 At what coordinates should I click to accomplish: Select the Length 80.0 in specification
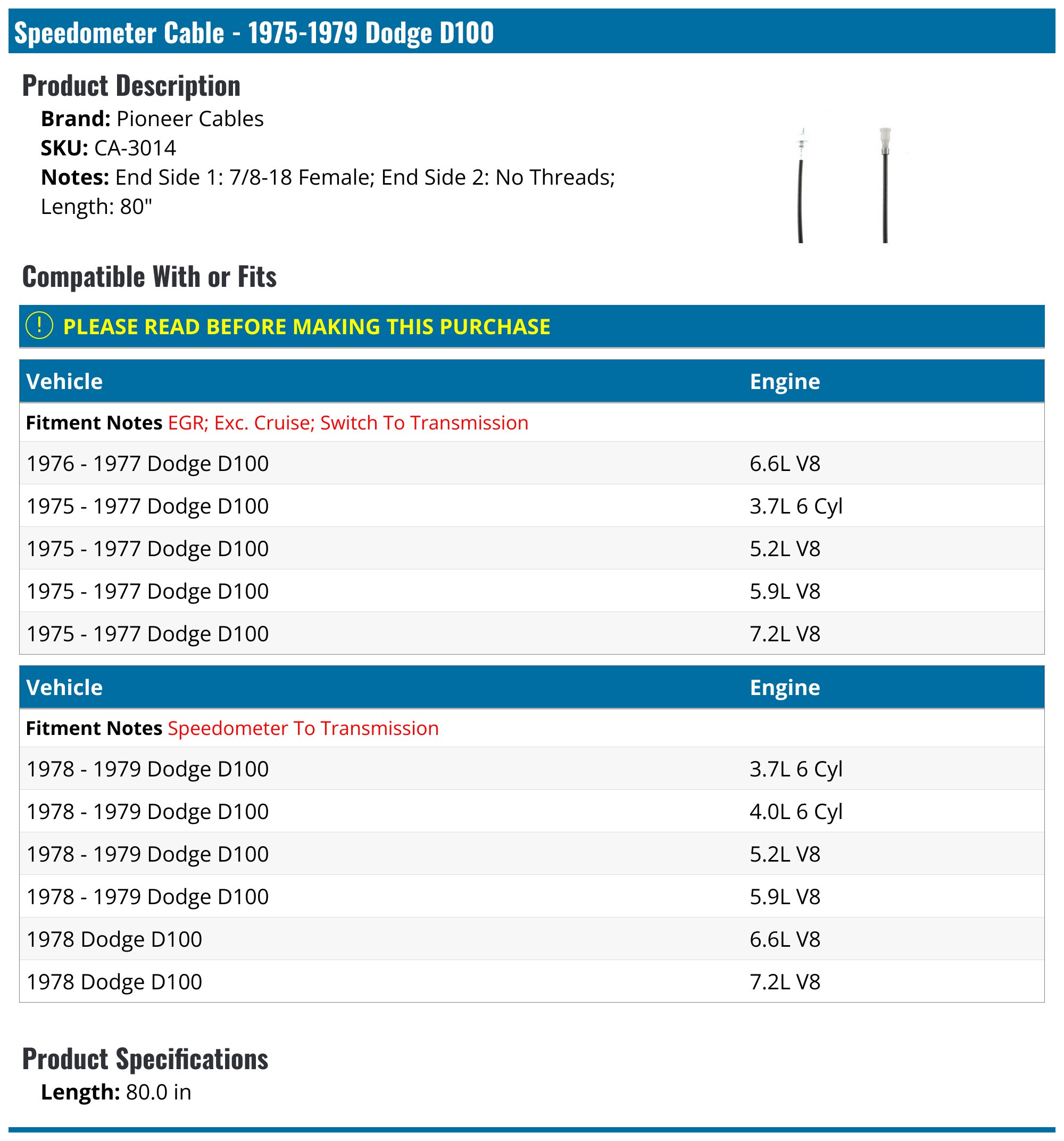click(x=116, y=1092)
